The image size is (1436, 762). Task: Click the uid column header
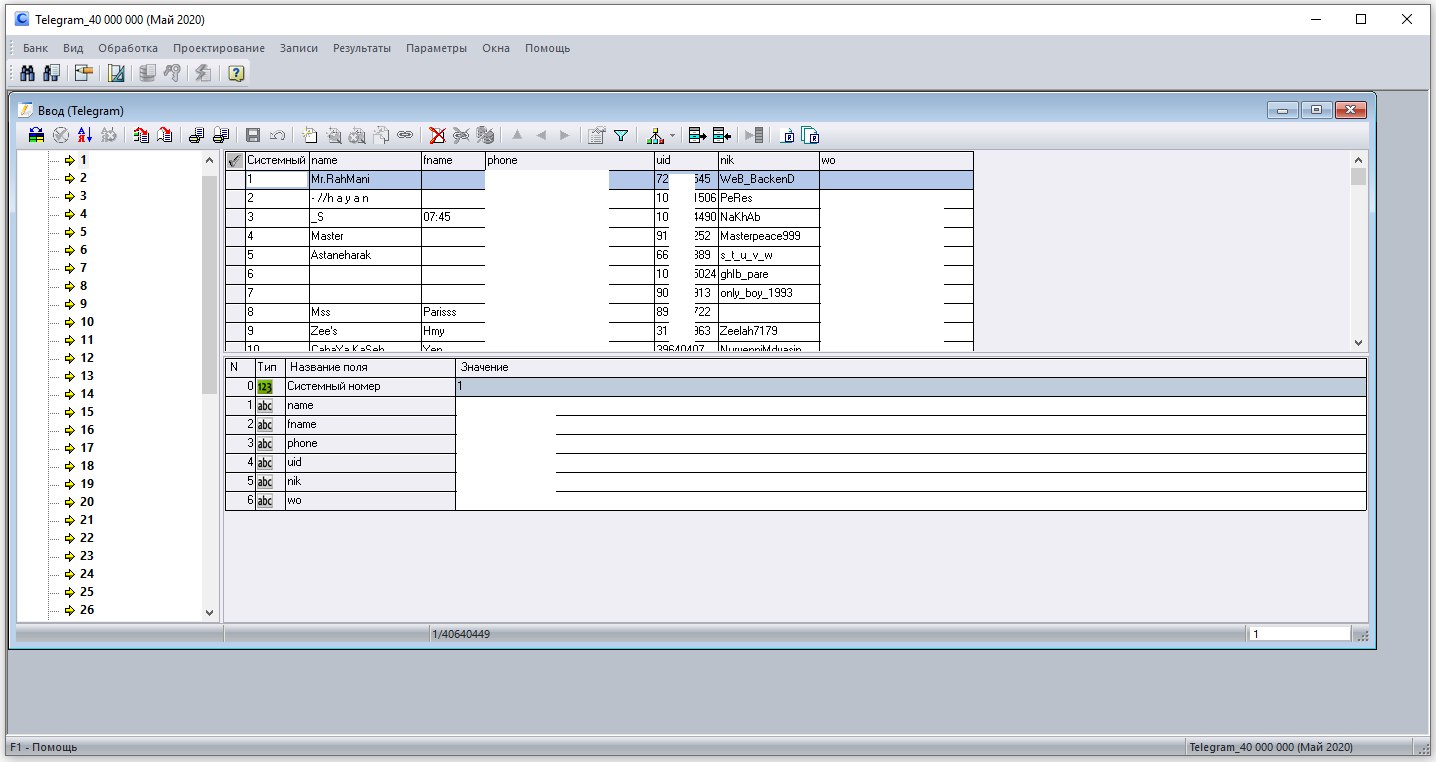point(686,160)
